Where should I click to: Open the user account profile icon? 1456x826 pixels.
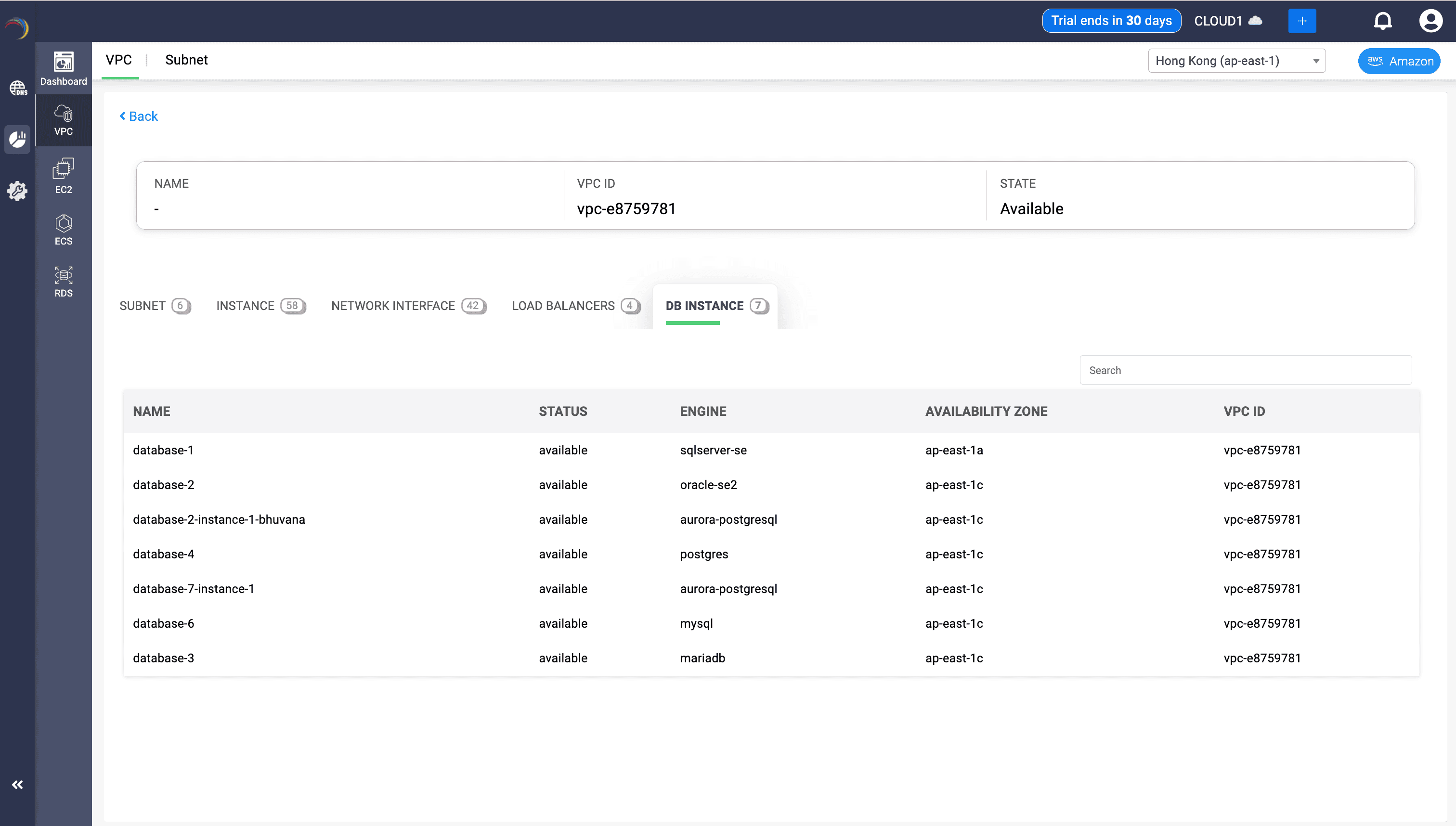point(1430,20)
